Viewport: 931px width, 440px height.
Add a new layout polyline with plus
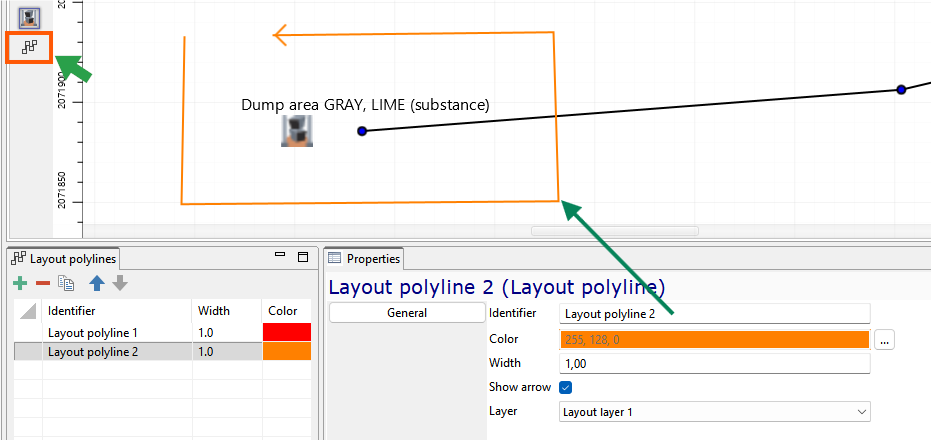(20, 284)
